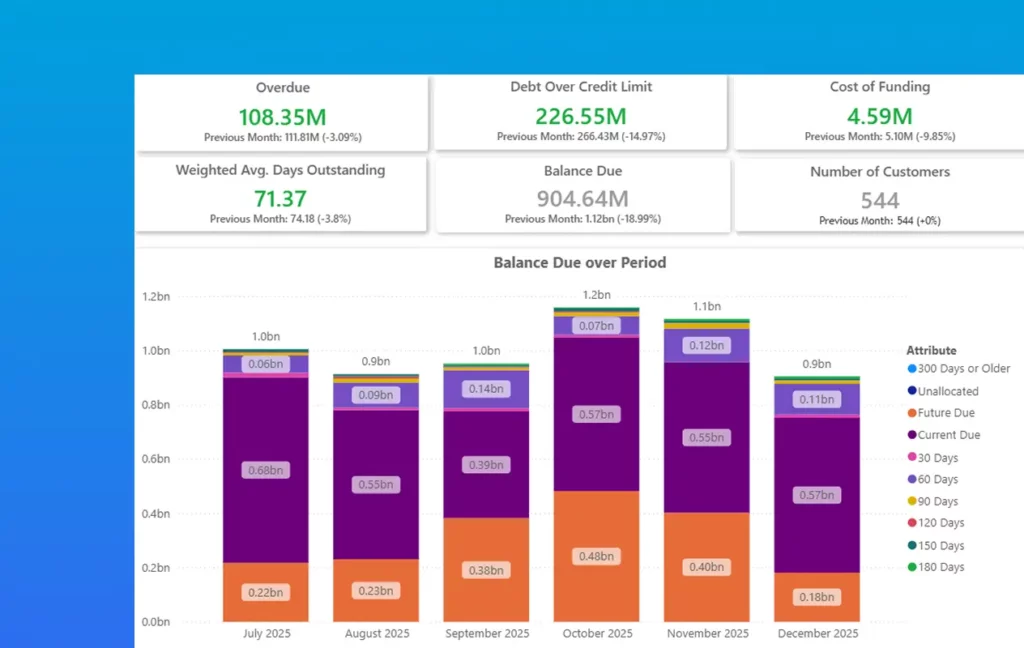This screenshot has width=1024, height=648.
Task: Click the Cost of Funding 4.59M value
Action: (879, 115)
